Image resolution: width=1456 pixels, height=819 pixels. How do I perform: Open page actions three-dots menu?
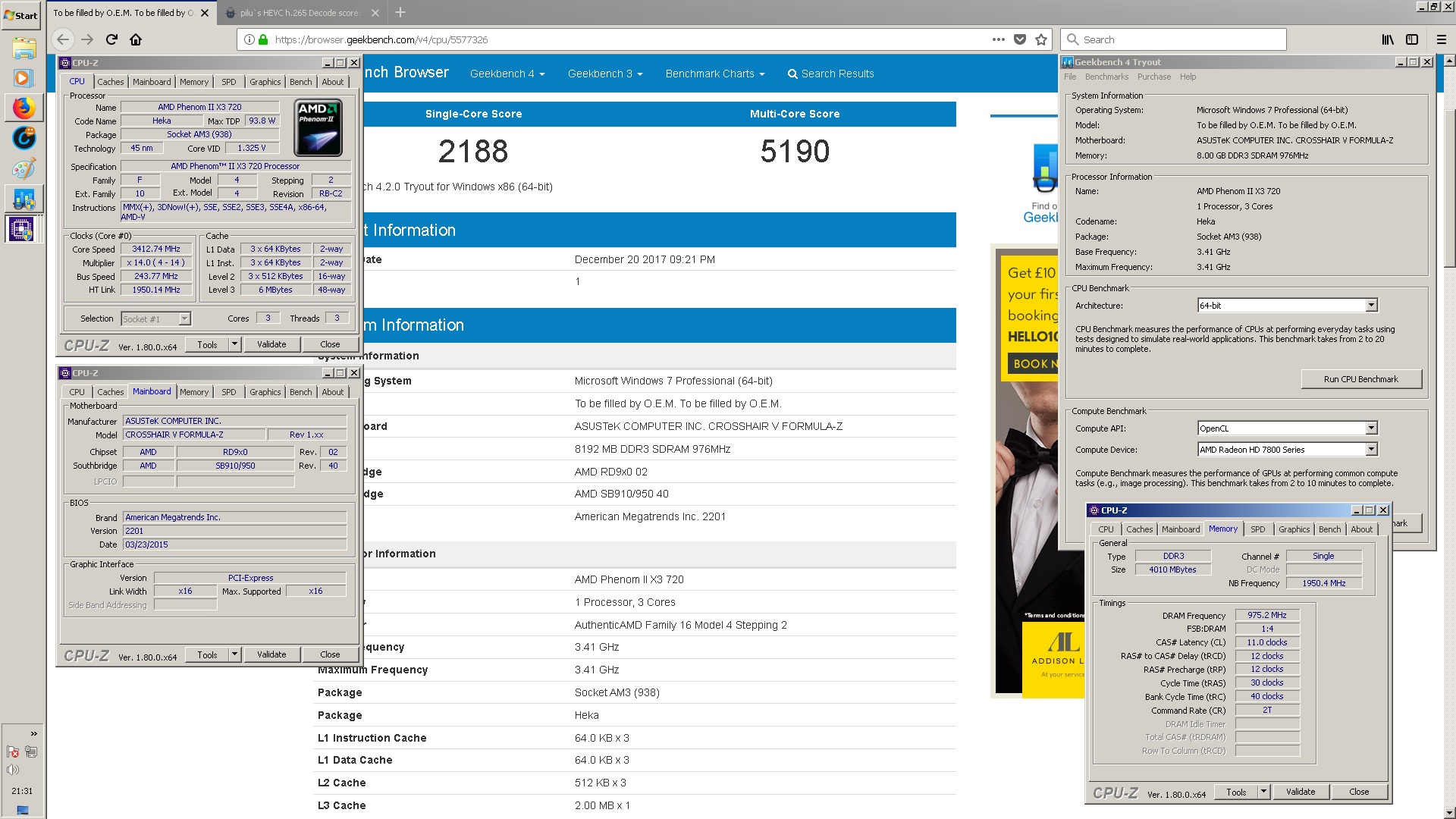(999, 39)
